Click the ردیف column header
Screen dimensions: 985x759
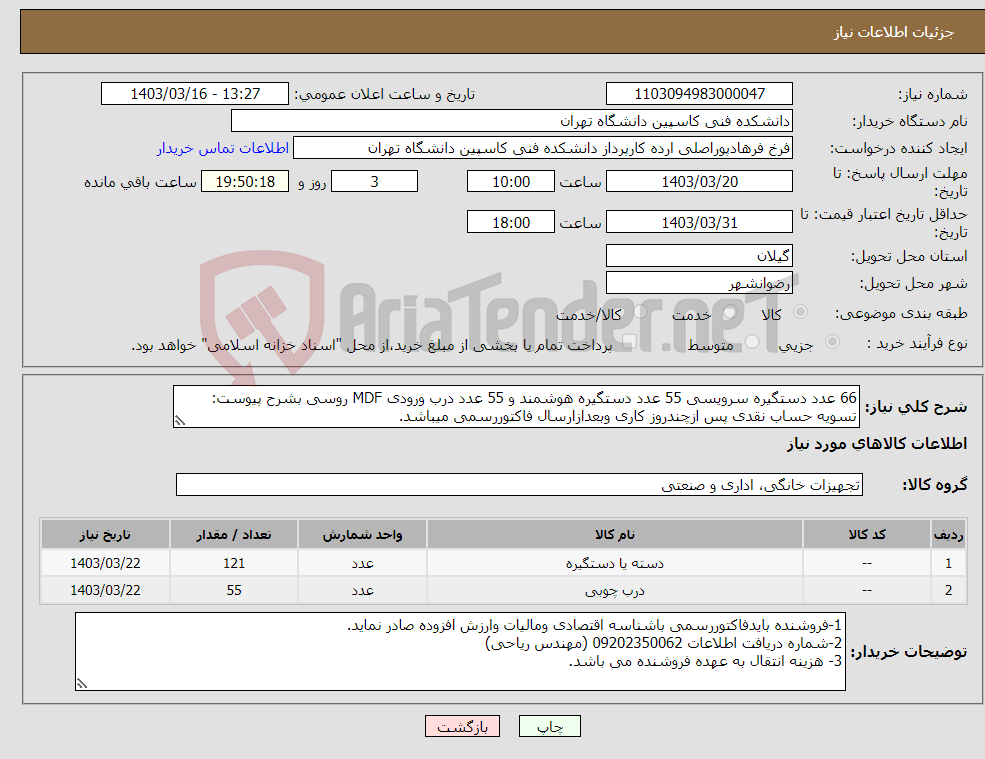[x=949, y=535]
